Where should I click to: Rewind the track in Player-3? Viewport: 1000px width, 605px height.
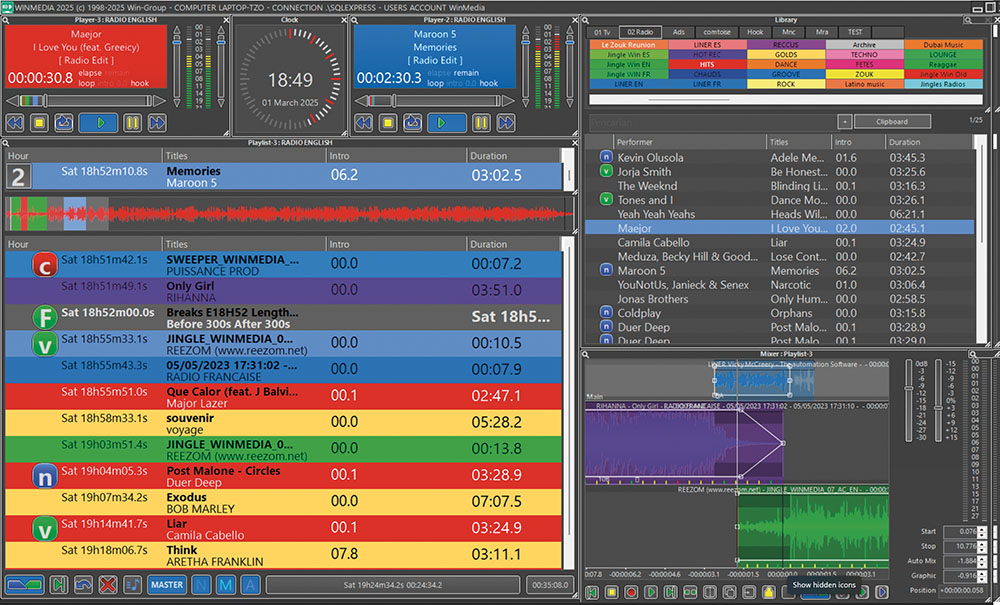click(x=15, y=122)
